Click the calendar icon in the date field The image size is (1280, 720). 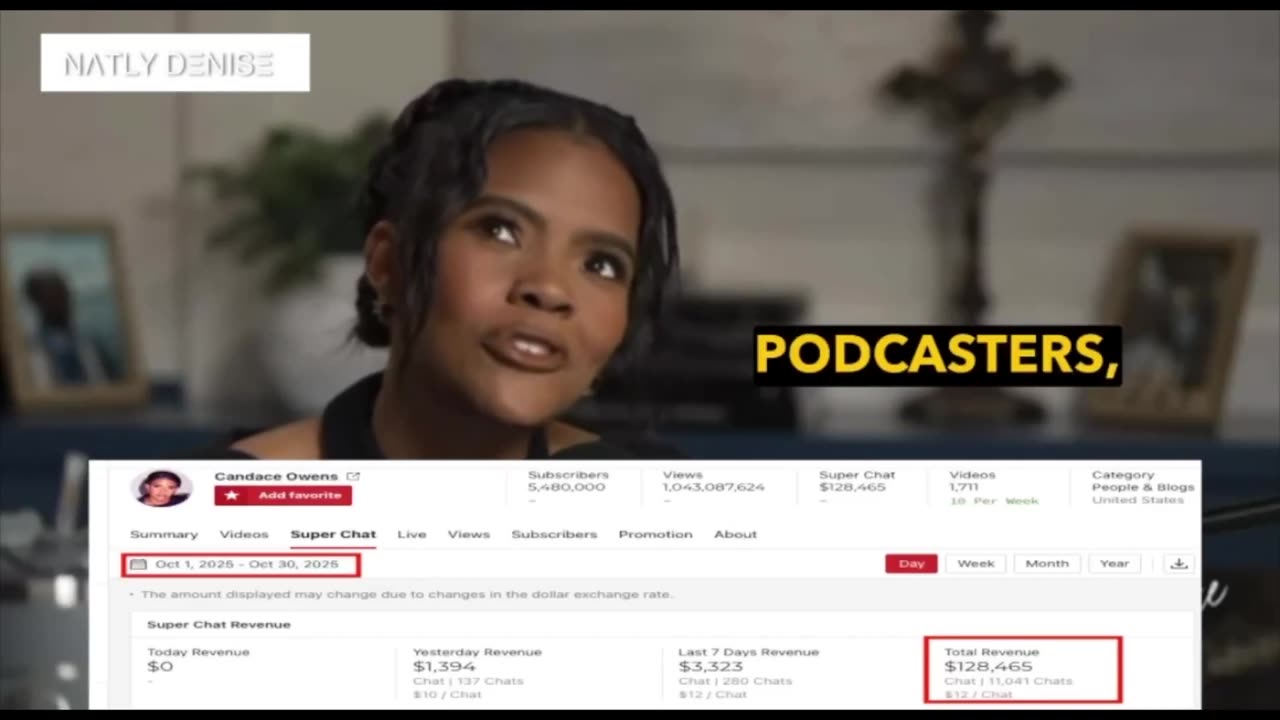(x=138, y=564)
